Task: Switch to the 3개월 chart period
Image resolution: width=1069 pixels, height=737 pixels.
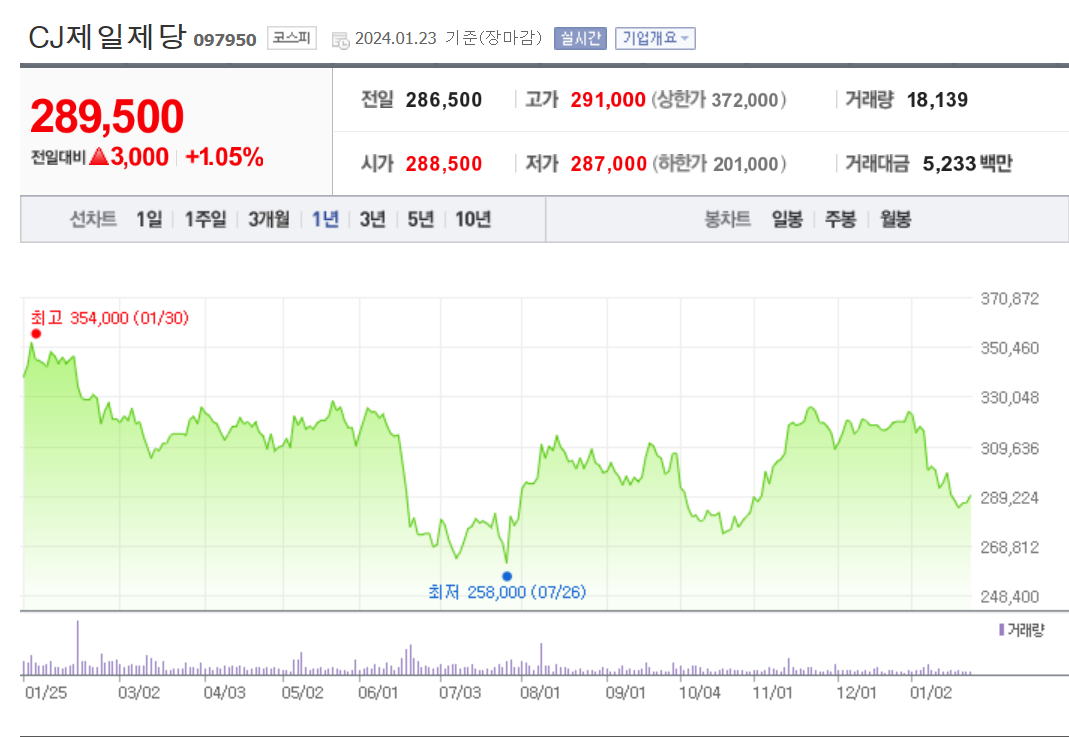Action: click(269, 220)
